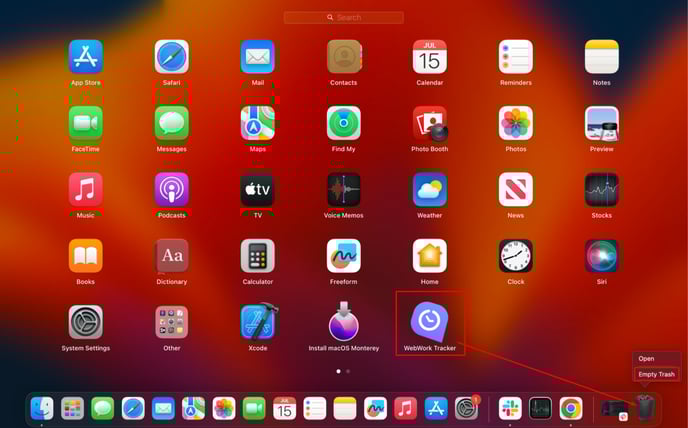This screenshot has height=428, width=688.
Task: Open Google Chrome from the Dock
Action: (570, 408)
